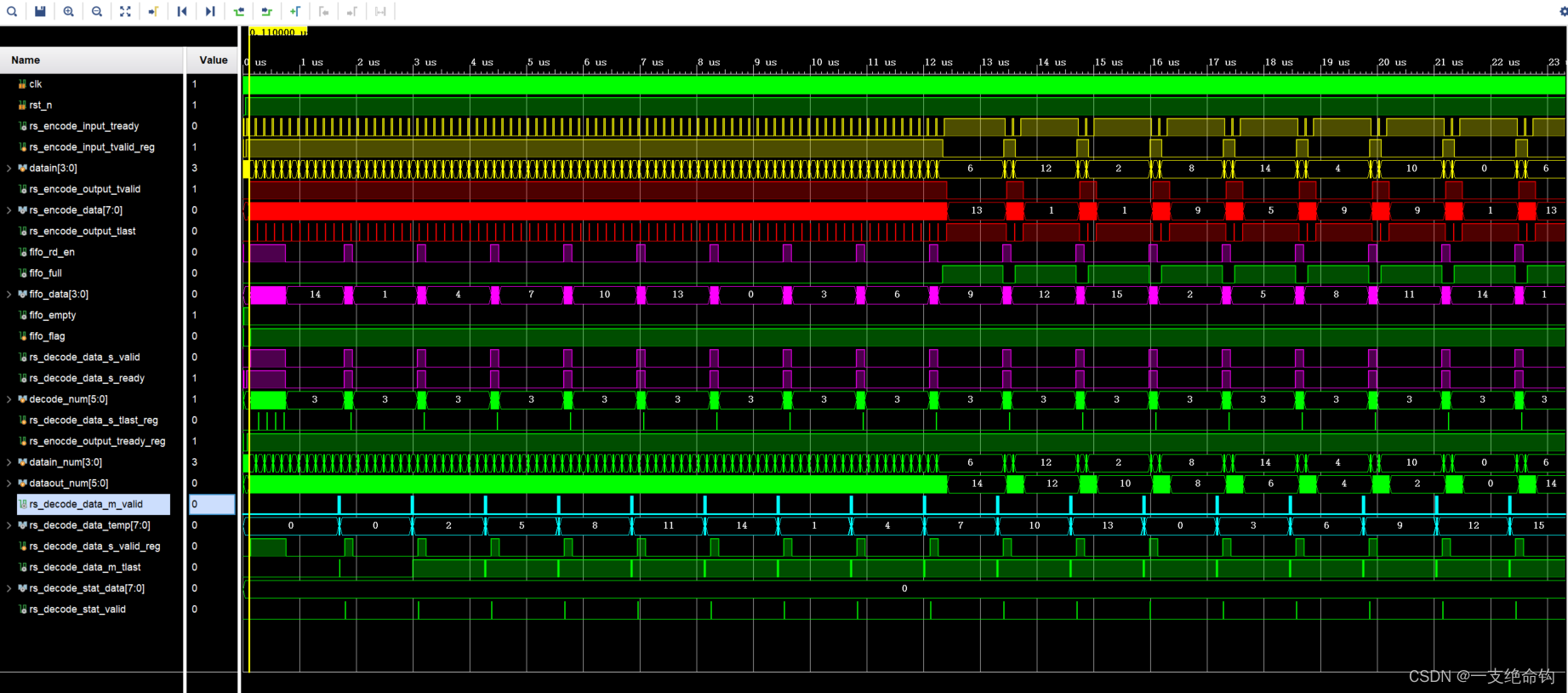The width and height of the screenshot is (1568, 693).
Task: Expand the rs_decode_data_temp[7:0] bus
Action: point(9,525)
